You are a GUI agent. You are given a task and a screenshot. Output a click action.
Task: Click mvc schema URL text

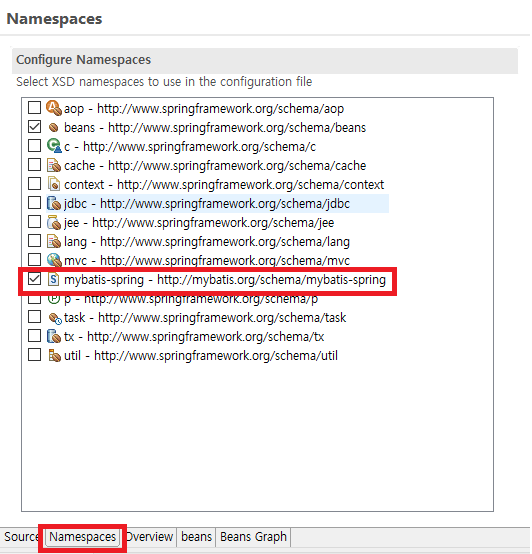[225, 261]
